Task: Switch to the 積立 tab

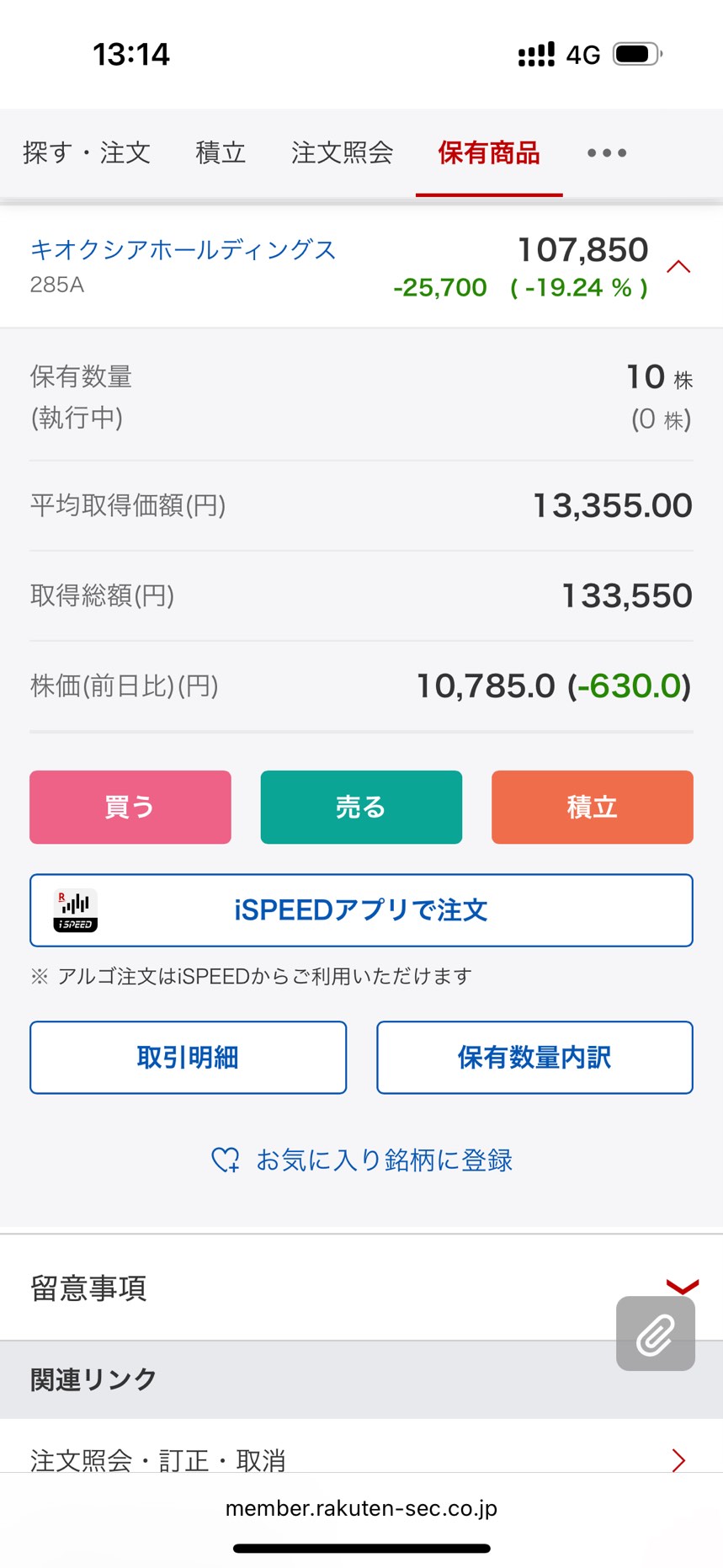Action: 221,152
